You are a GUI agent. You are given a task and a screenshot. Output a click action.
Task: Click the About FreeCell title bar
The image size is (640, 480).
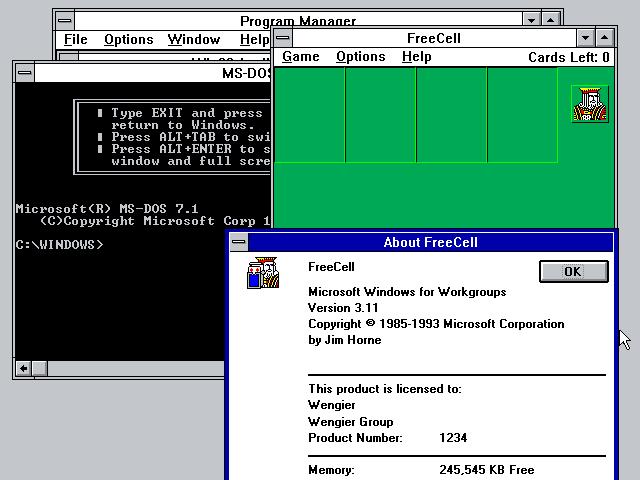(431, 242)
